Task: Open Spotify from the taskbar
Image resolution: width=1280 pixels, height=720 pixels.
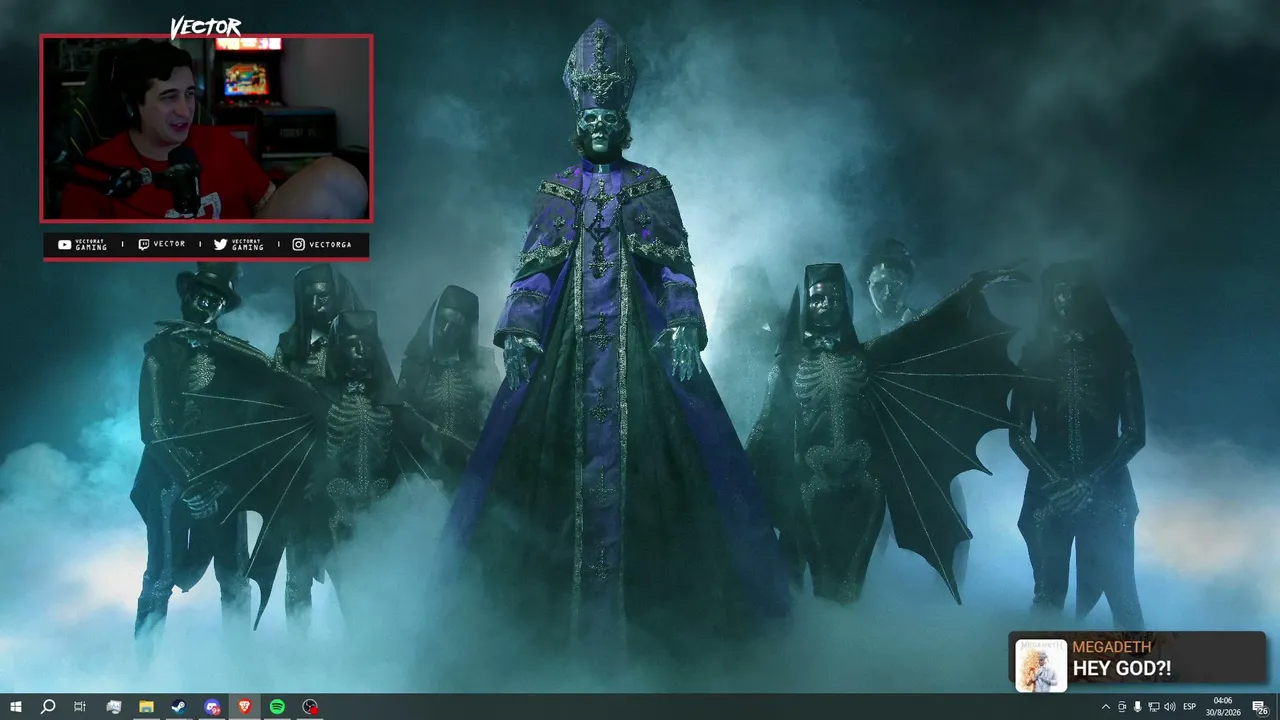Action: 277,707
